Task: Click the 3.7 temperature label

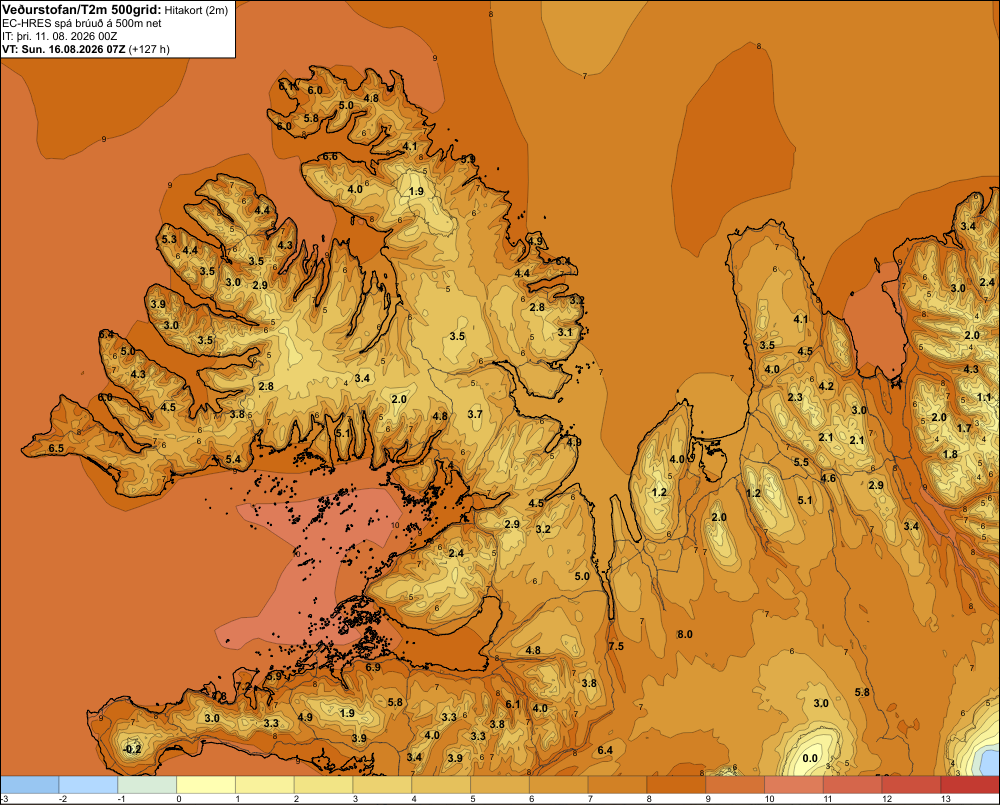Action: (x=475, y=414)
